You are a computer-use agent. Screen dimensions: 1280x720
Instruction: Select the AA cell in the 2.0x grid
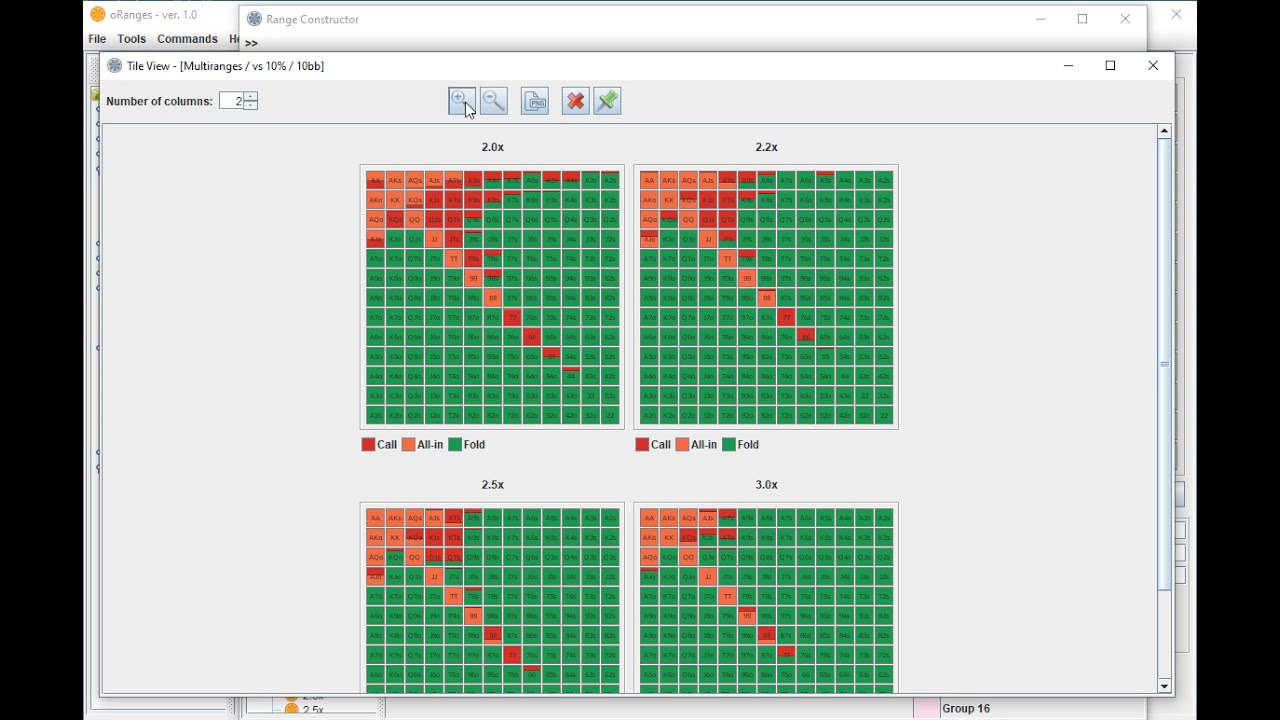point(375,181)
